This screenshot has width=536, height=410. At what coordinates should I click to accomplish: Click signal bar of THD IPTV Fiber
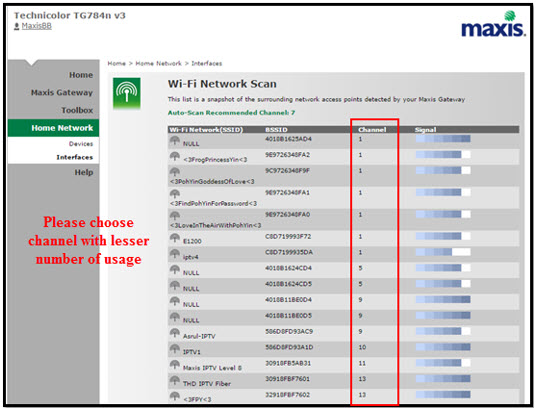(443, 379)
